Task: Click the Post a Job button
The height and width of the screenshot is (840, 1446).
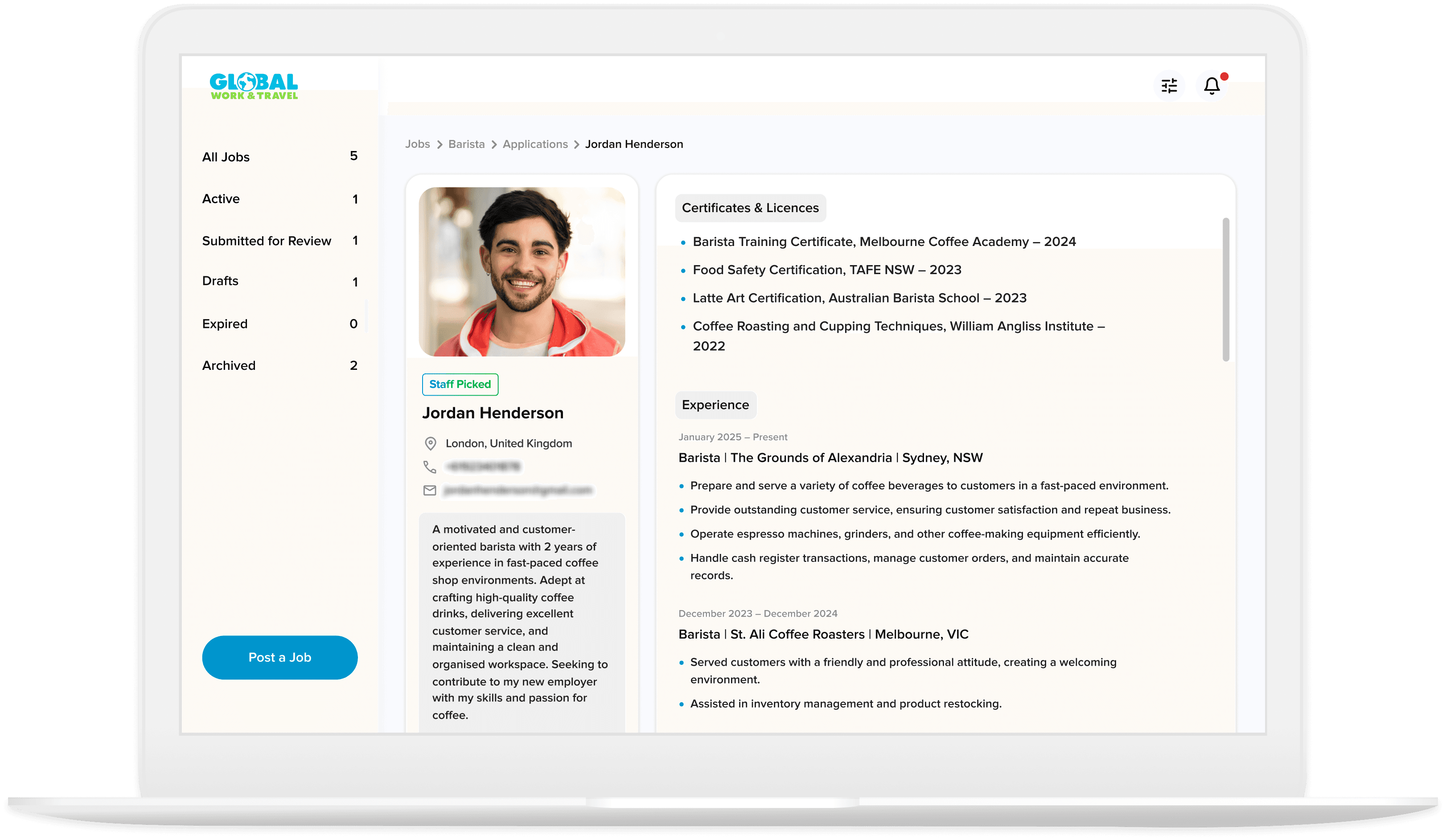Action: coord(279,658)
